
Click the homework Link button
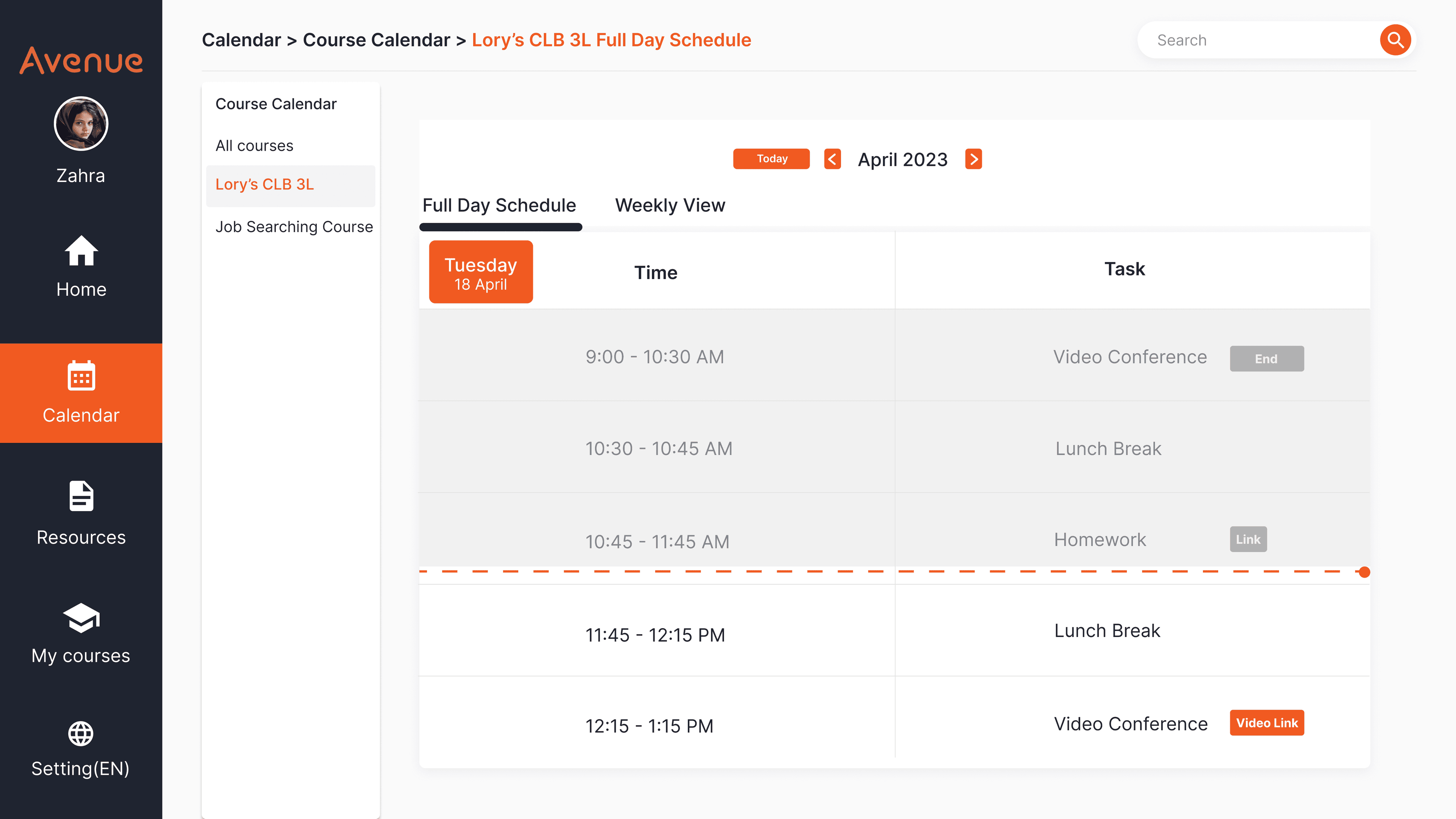tap(1248, 539)
